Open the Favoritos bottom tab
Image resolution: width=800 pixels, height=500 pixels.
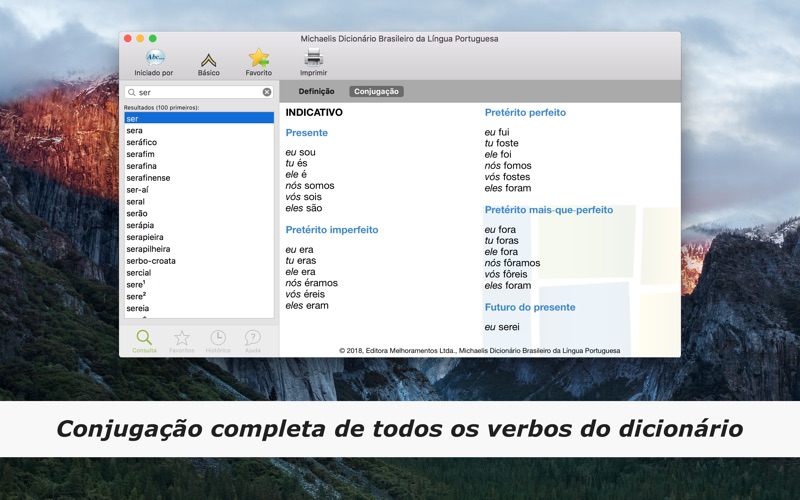tap(182, 341)
